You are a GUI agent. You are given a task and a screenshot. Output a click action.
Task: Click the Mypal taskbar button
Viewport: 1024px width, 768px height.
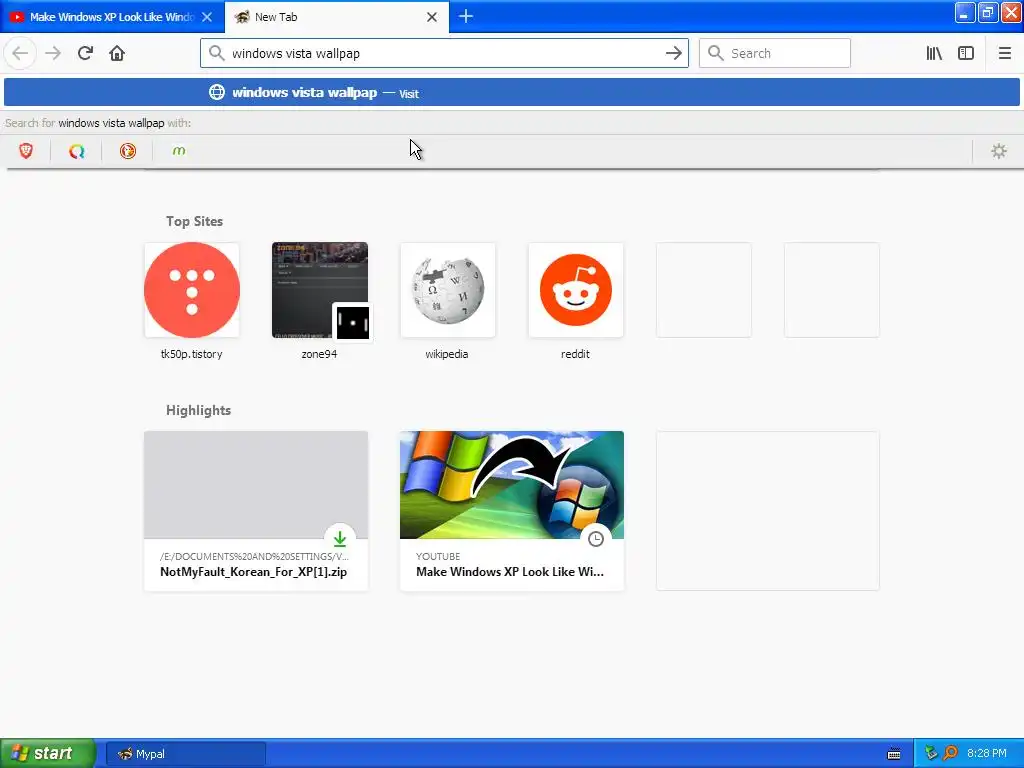185,754
